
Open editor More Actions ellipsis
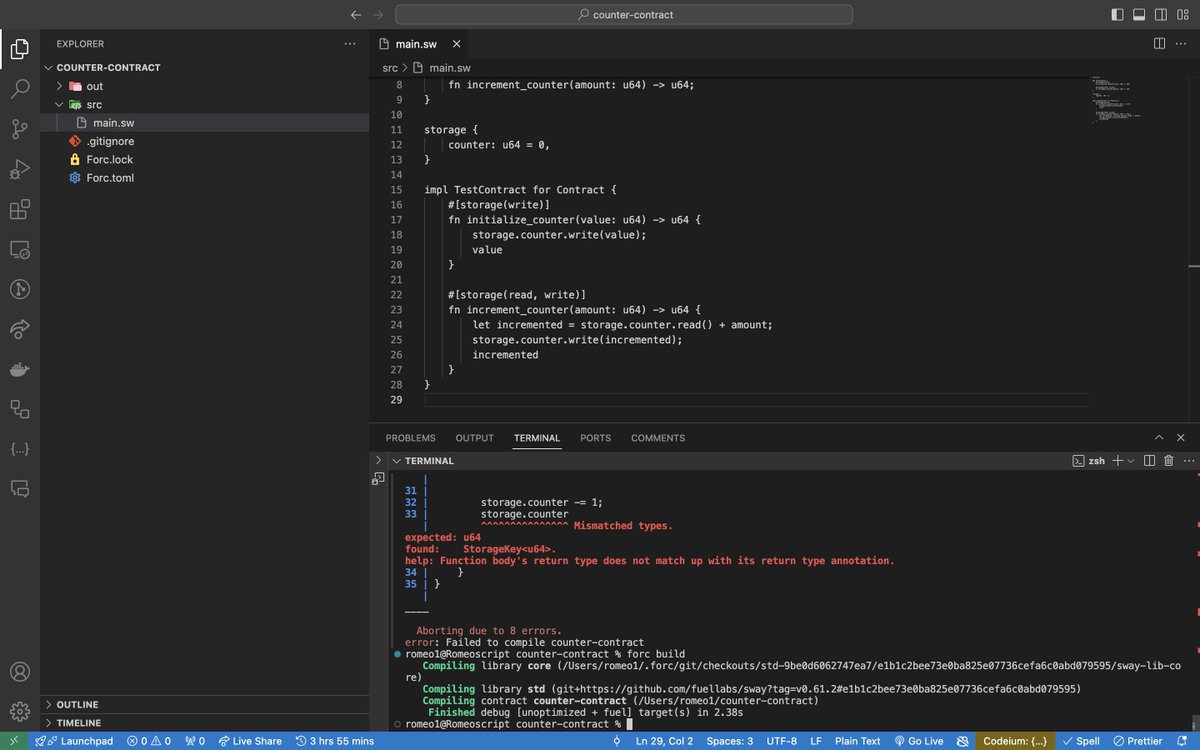(1181, 43)
